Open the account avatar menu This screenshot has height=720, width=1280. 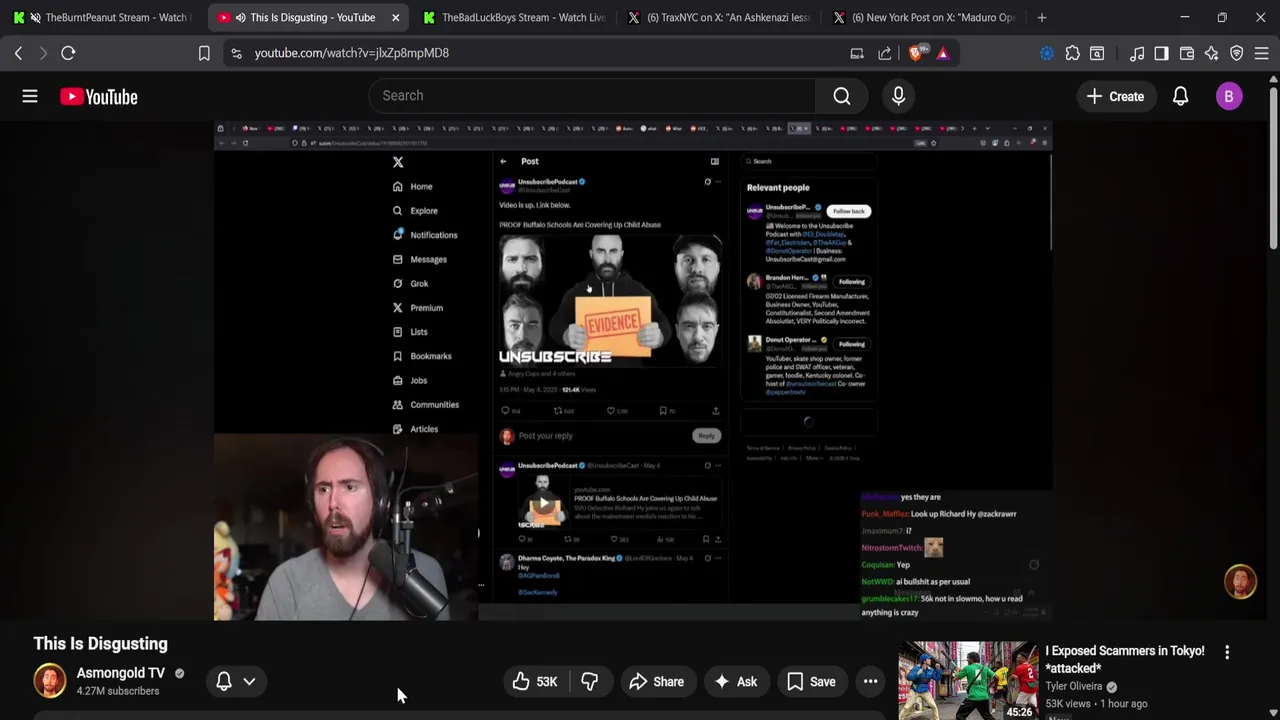(x=1229, y=96)
